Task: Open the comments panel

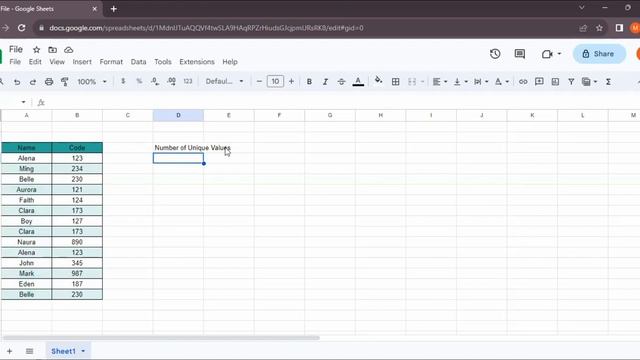Action: click(520, 53)
